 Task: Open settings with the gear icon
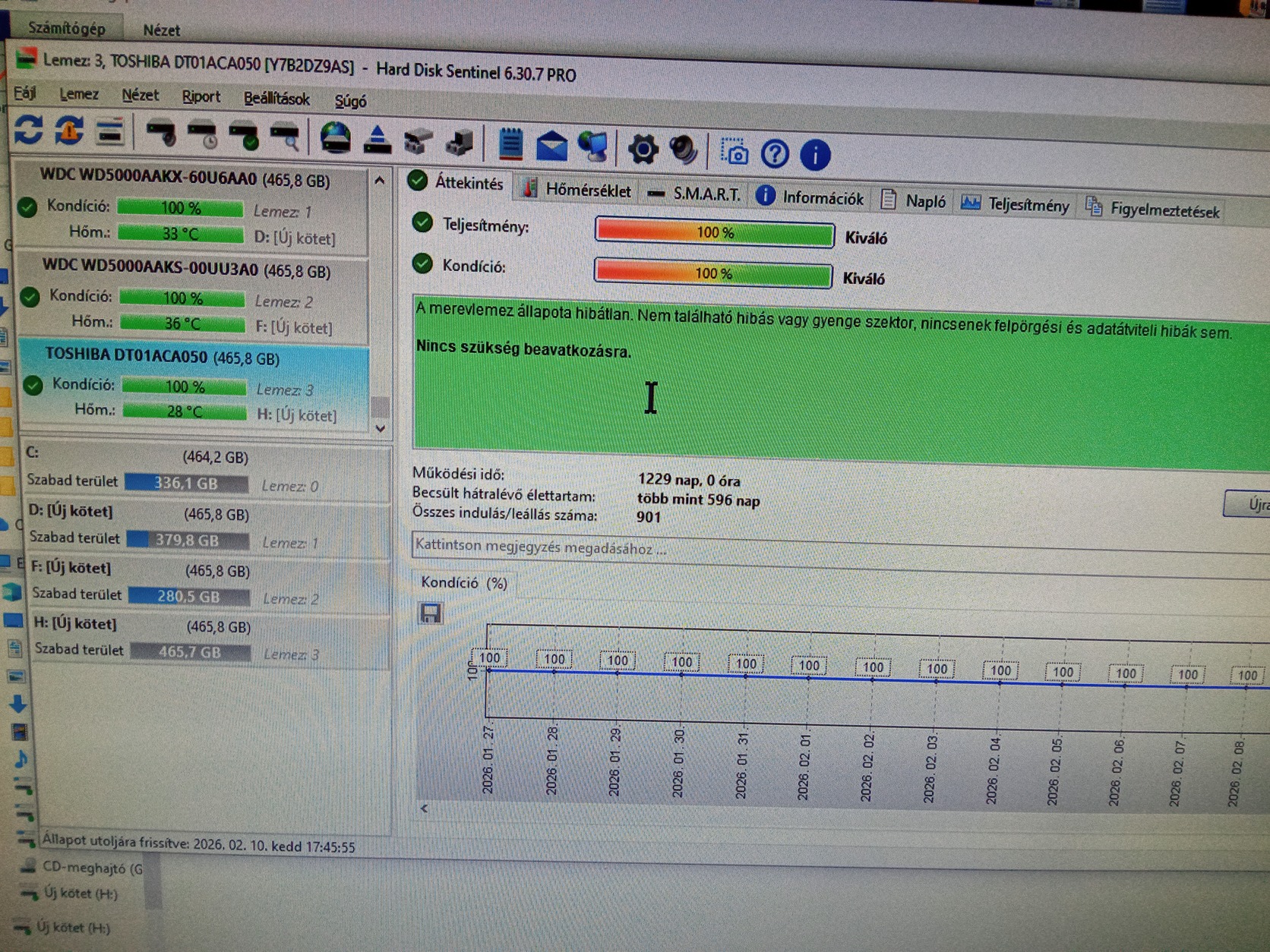coord(643,149)
